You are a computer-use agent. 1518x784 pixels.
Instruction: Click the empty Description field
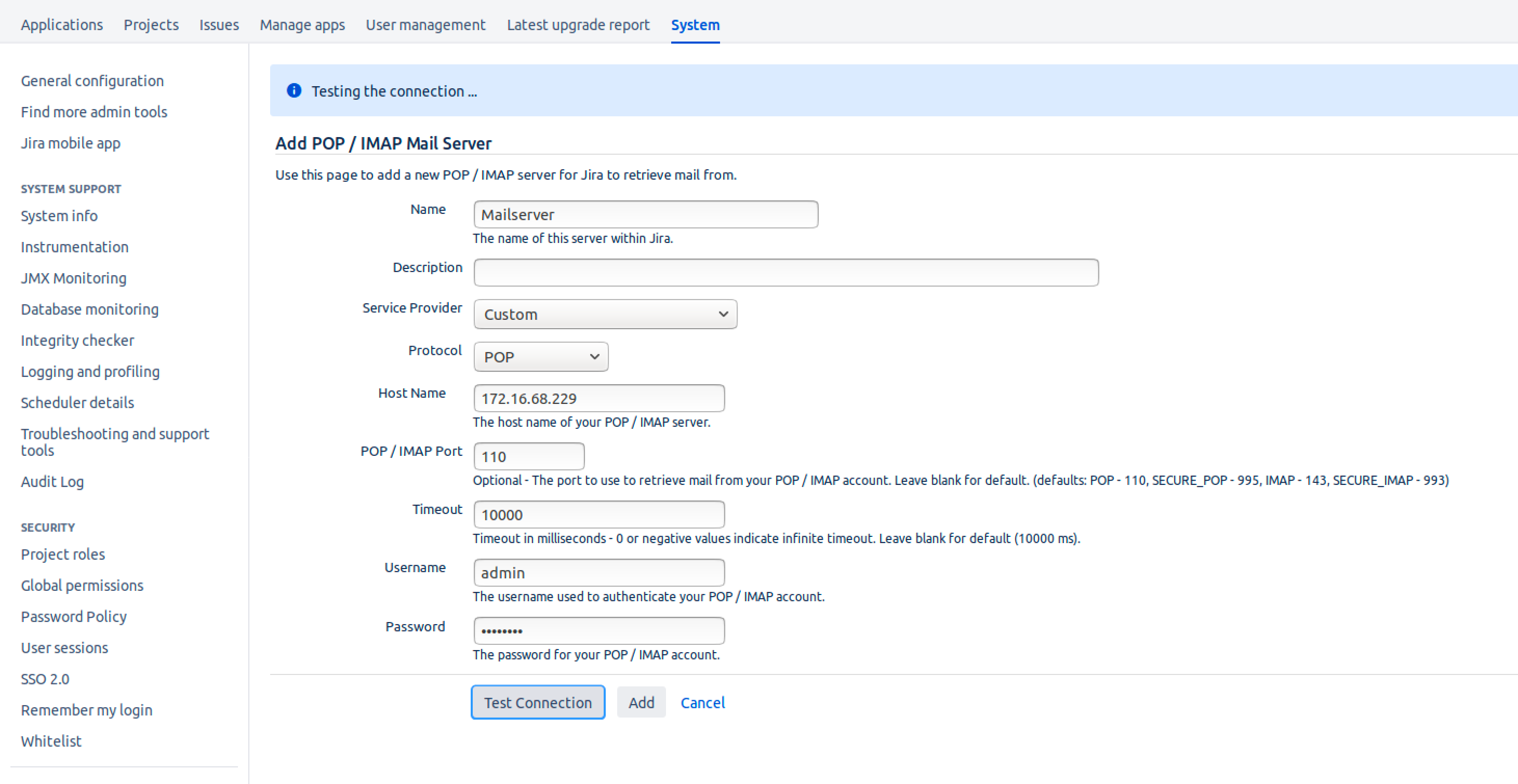point(786,273)
